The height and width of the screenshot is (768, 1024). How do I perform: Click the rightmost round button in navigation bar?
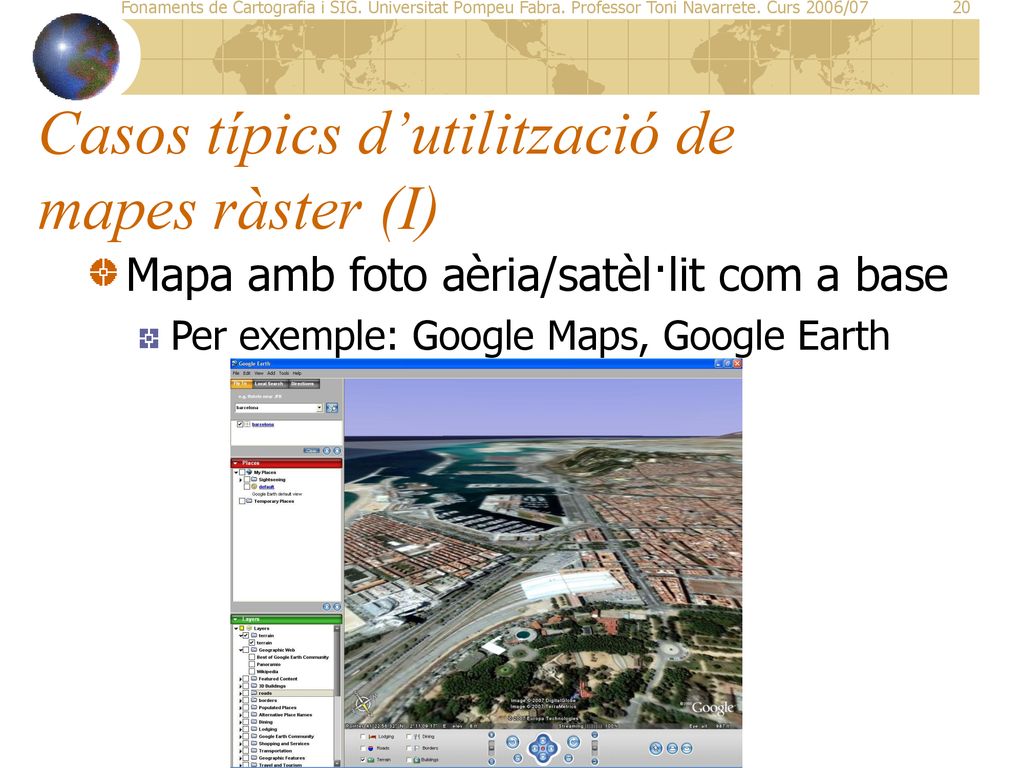(x=686, y=748)
